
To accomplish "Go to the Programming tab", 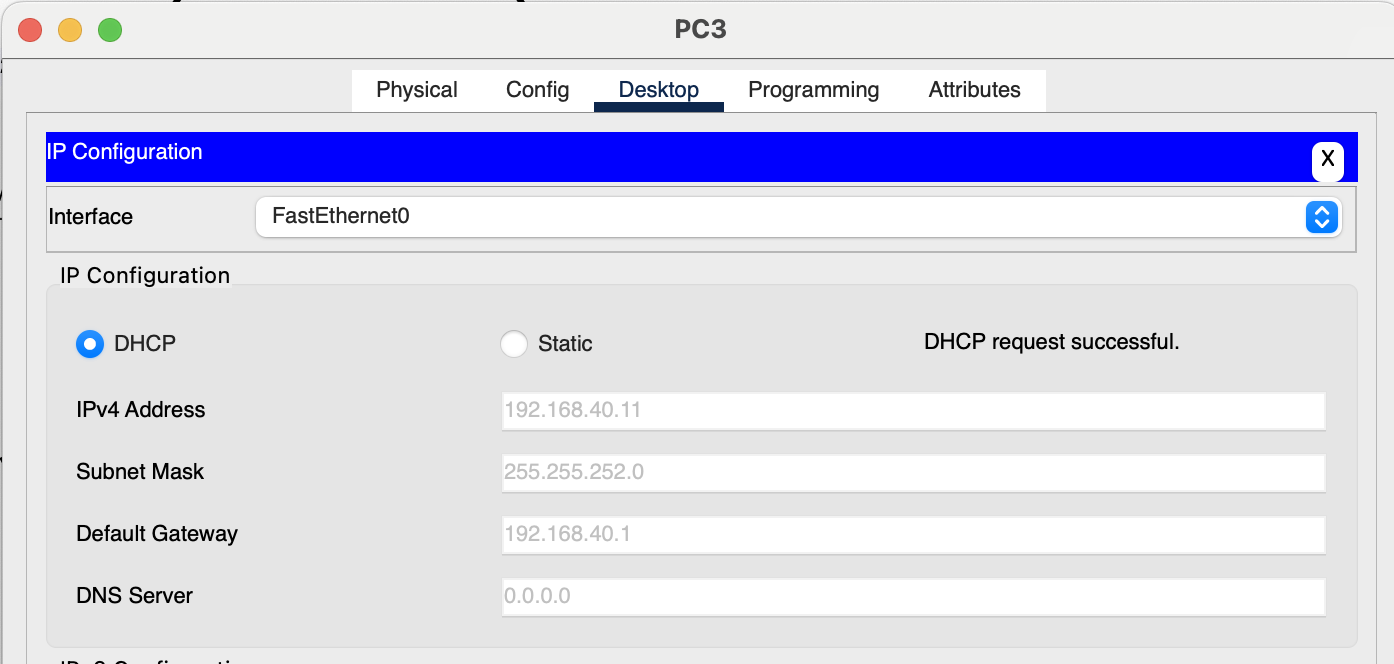I will point(814,90).
